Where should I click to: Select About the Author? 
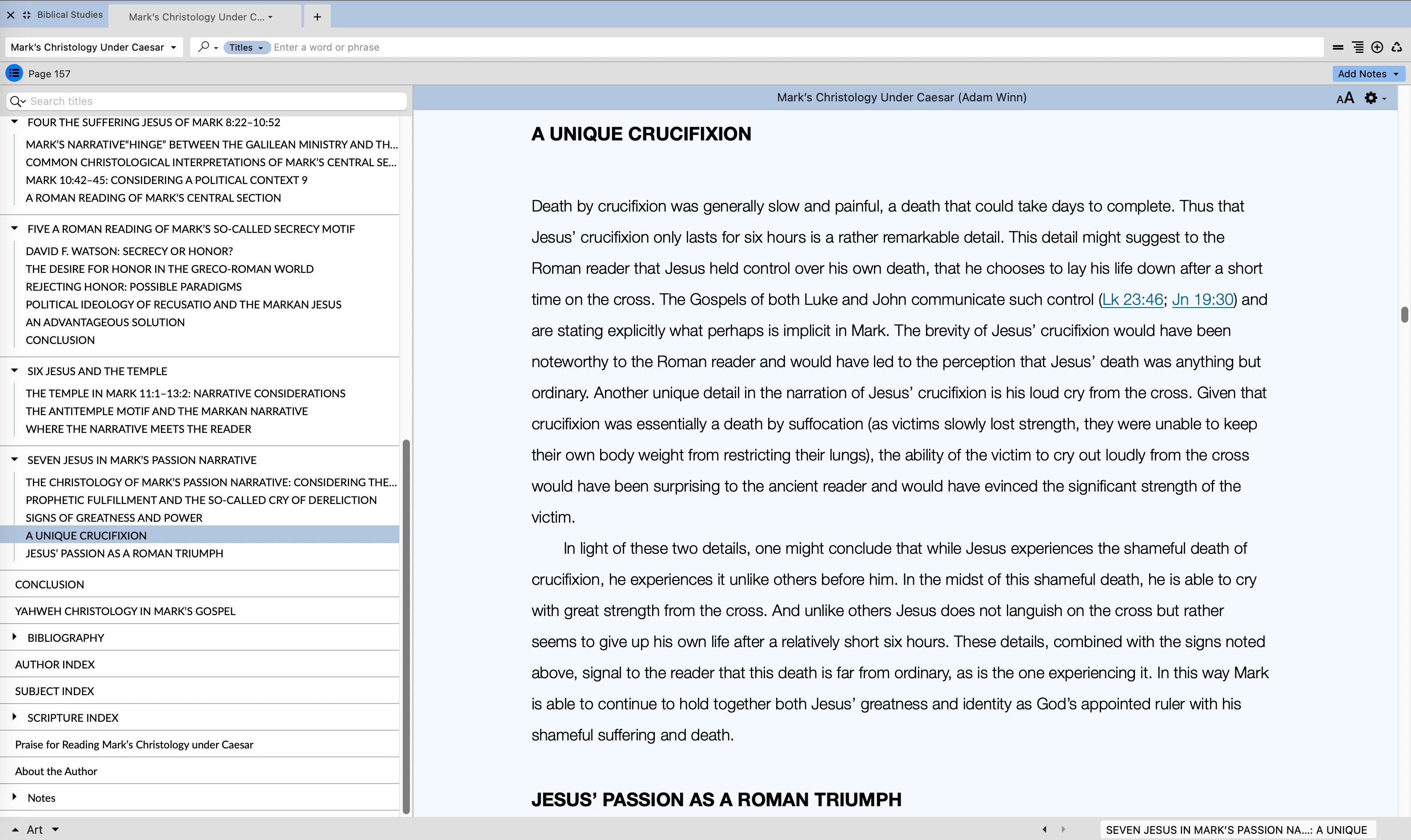coord(56,772)
